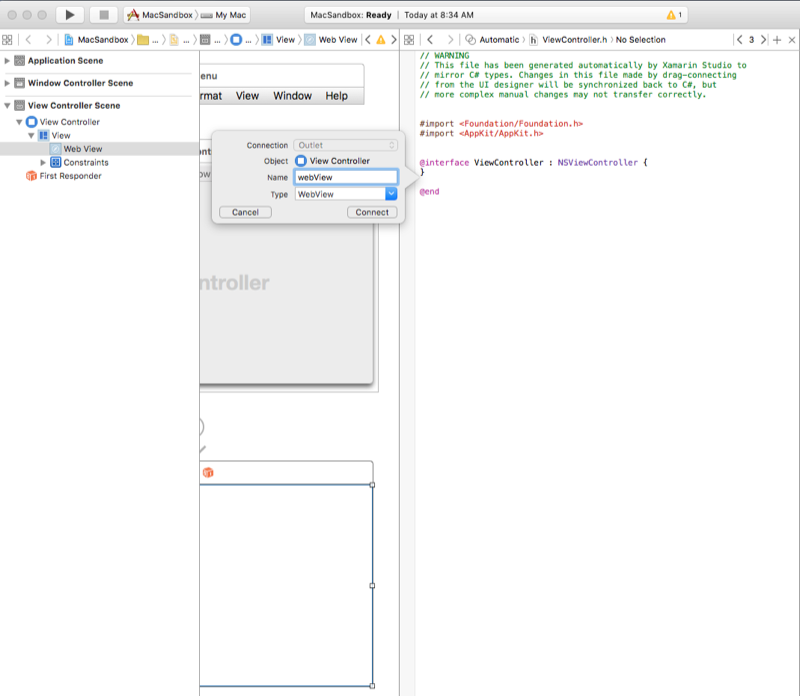Collapse the View Controller item in the outline
The height and width of the screenshot is (696, 800).
pos(19,122)
